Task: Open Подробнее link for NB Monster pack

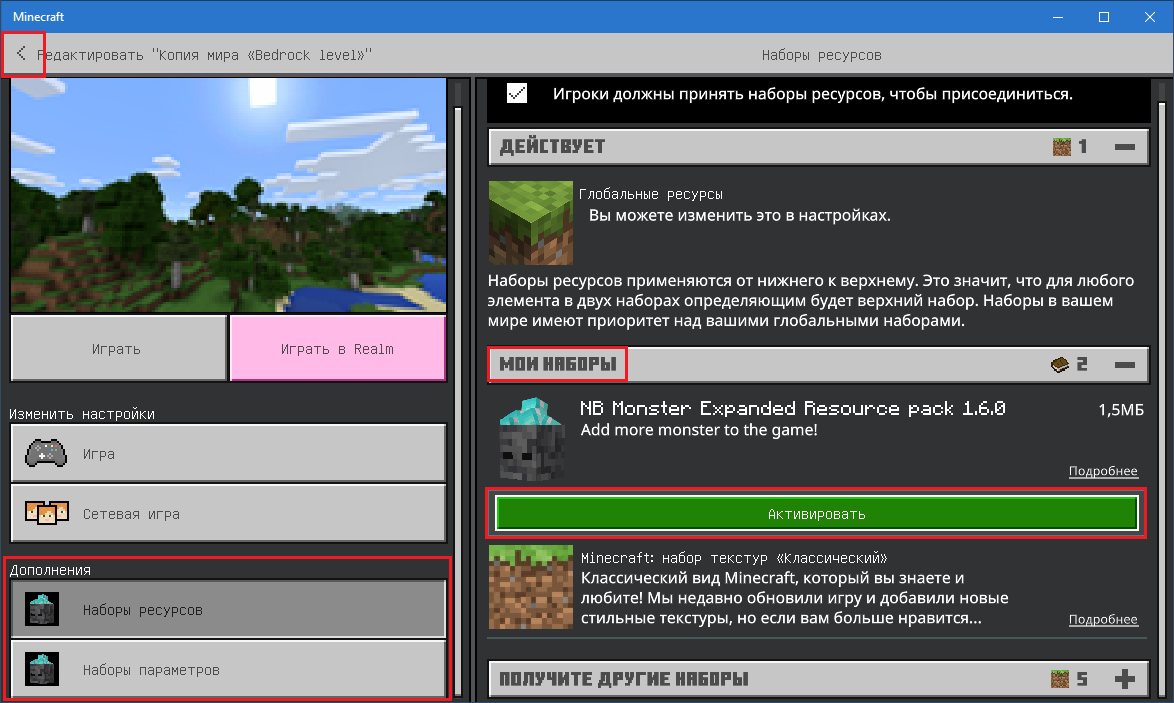Action: [x=1102, y=471]
